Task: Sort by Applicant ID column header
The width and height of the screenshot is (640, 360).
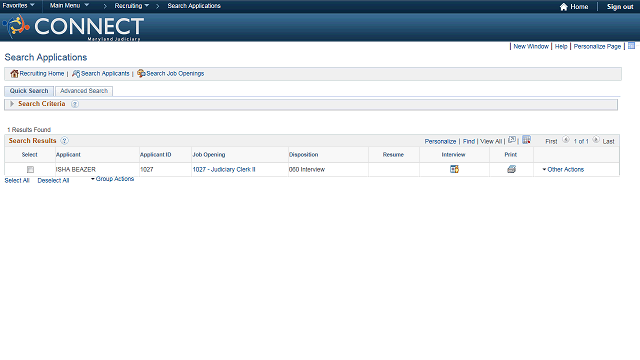Action: (x=156, y=155)
